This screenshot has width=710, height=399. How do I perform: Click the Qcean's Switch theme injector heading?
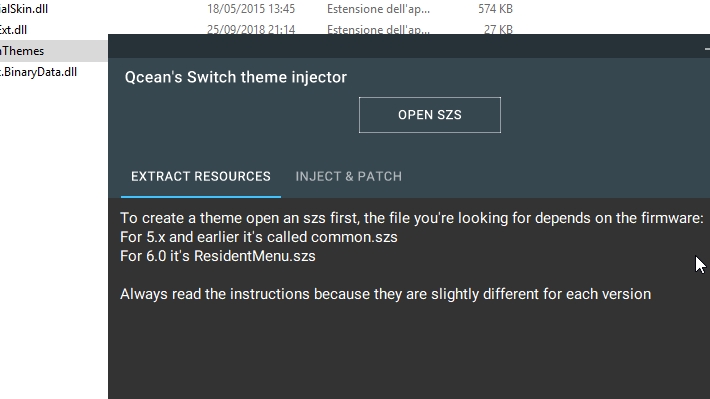coord(235,77)
